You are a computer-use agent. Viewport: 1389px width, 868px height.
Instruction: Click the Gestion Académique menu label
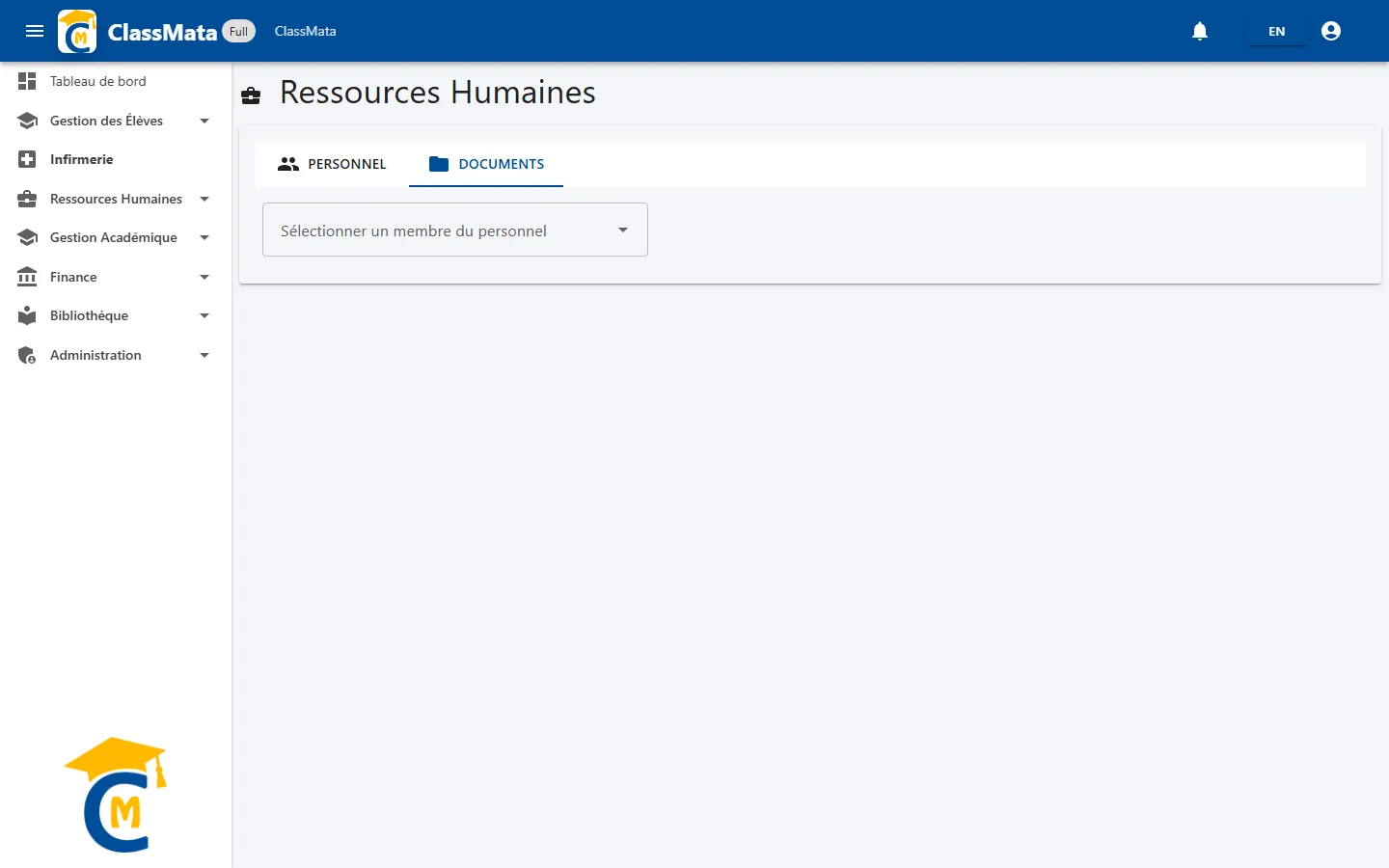(114, 237)
